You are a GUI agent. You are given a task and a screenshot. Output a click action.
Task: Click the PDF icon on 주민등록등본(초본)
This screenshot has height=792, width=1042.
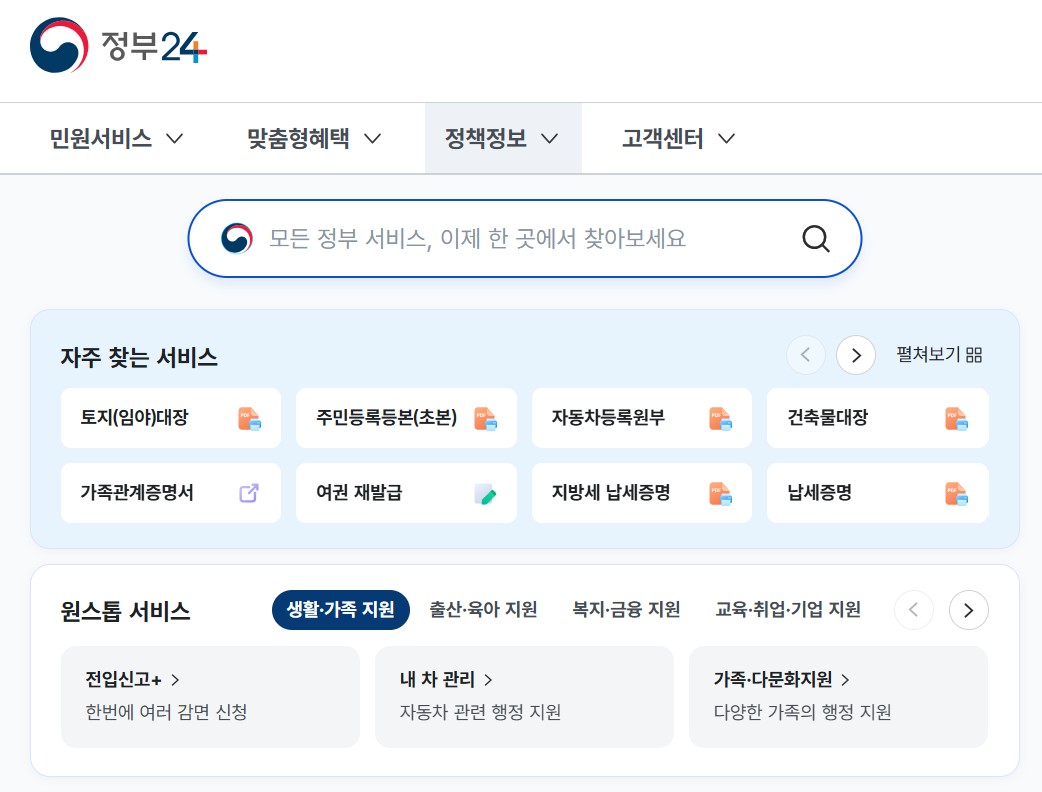pyautogui.click(x=485, y=418)
